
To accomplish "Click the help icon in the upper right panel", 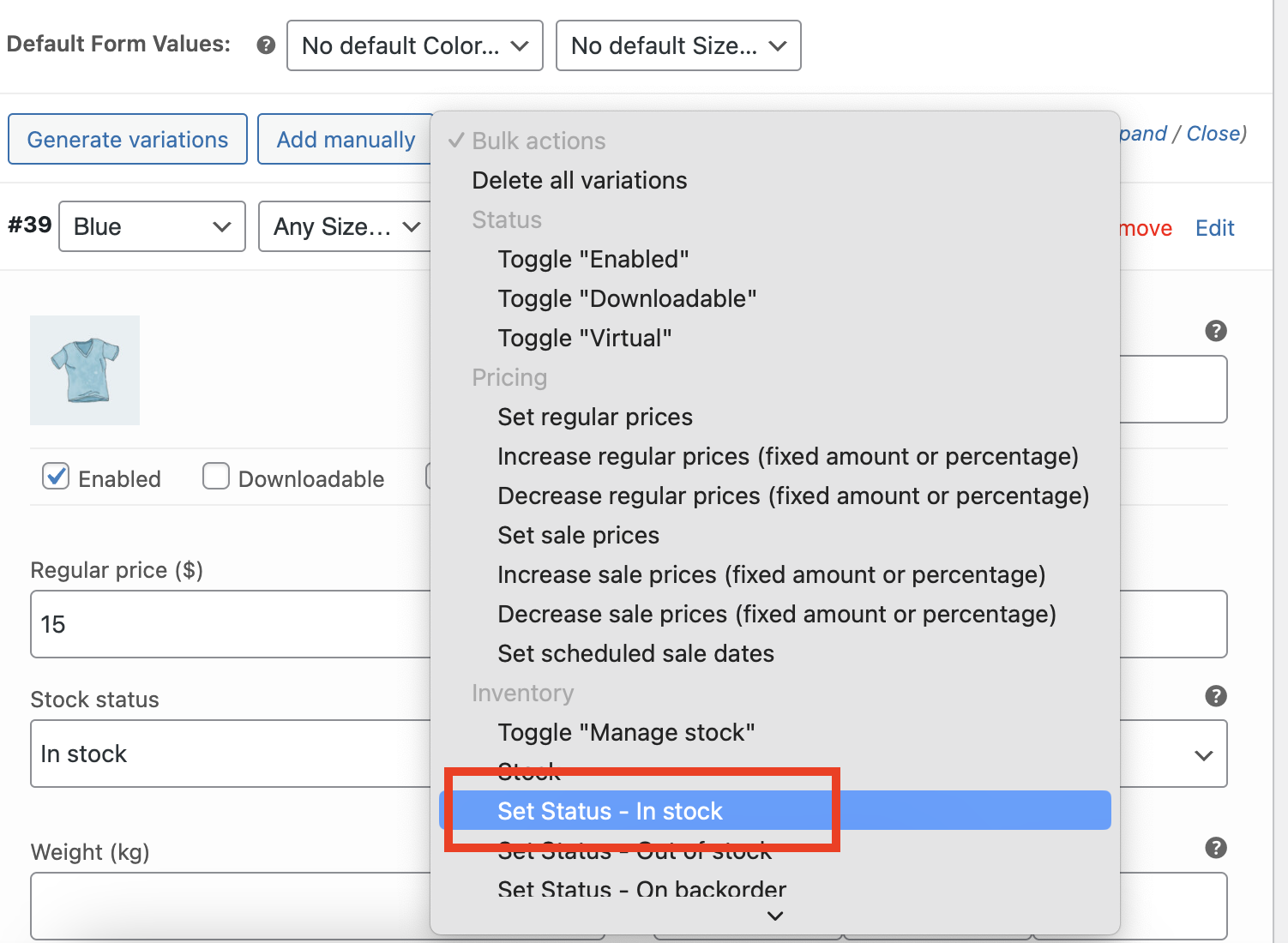I will pyautogui.click(x=1215, y=331).
